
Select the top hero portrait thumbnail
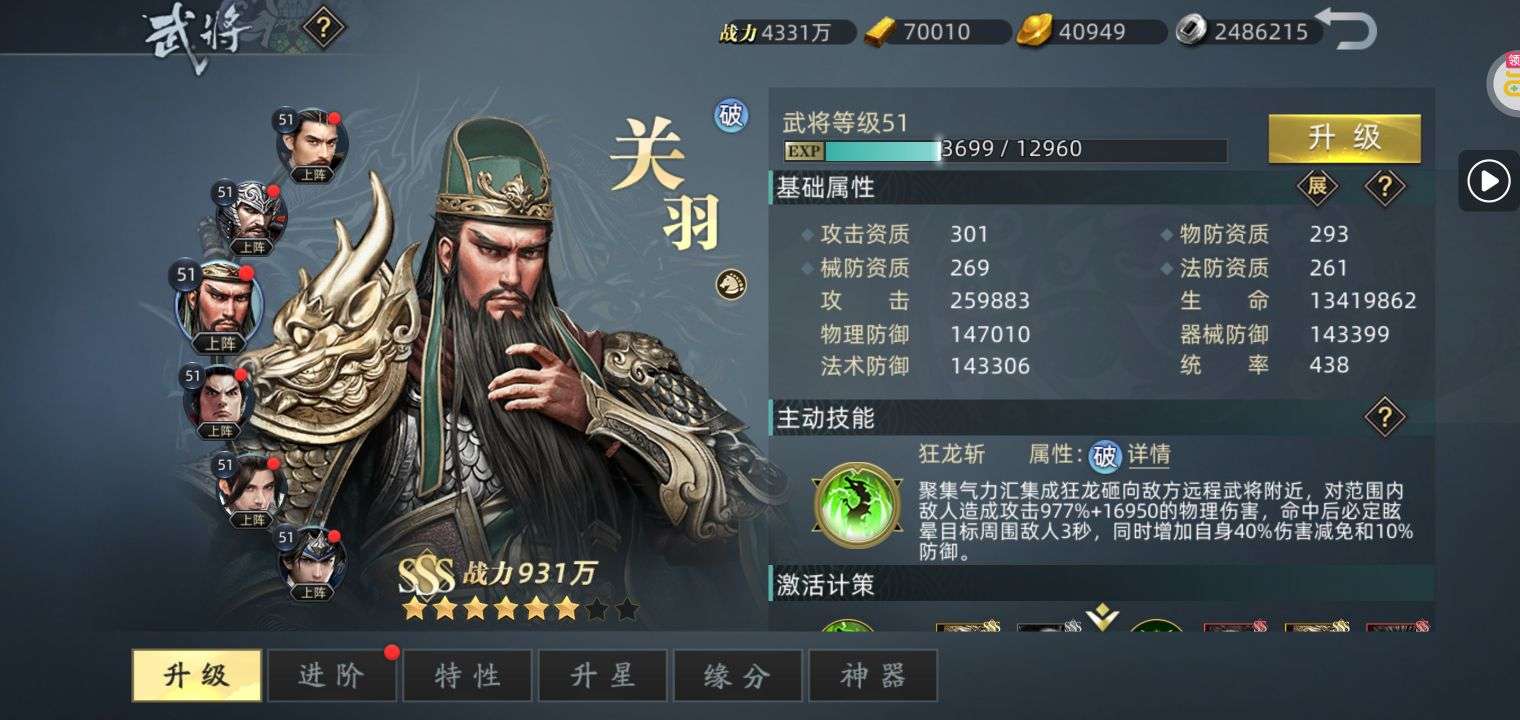[x=312, y=146]
